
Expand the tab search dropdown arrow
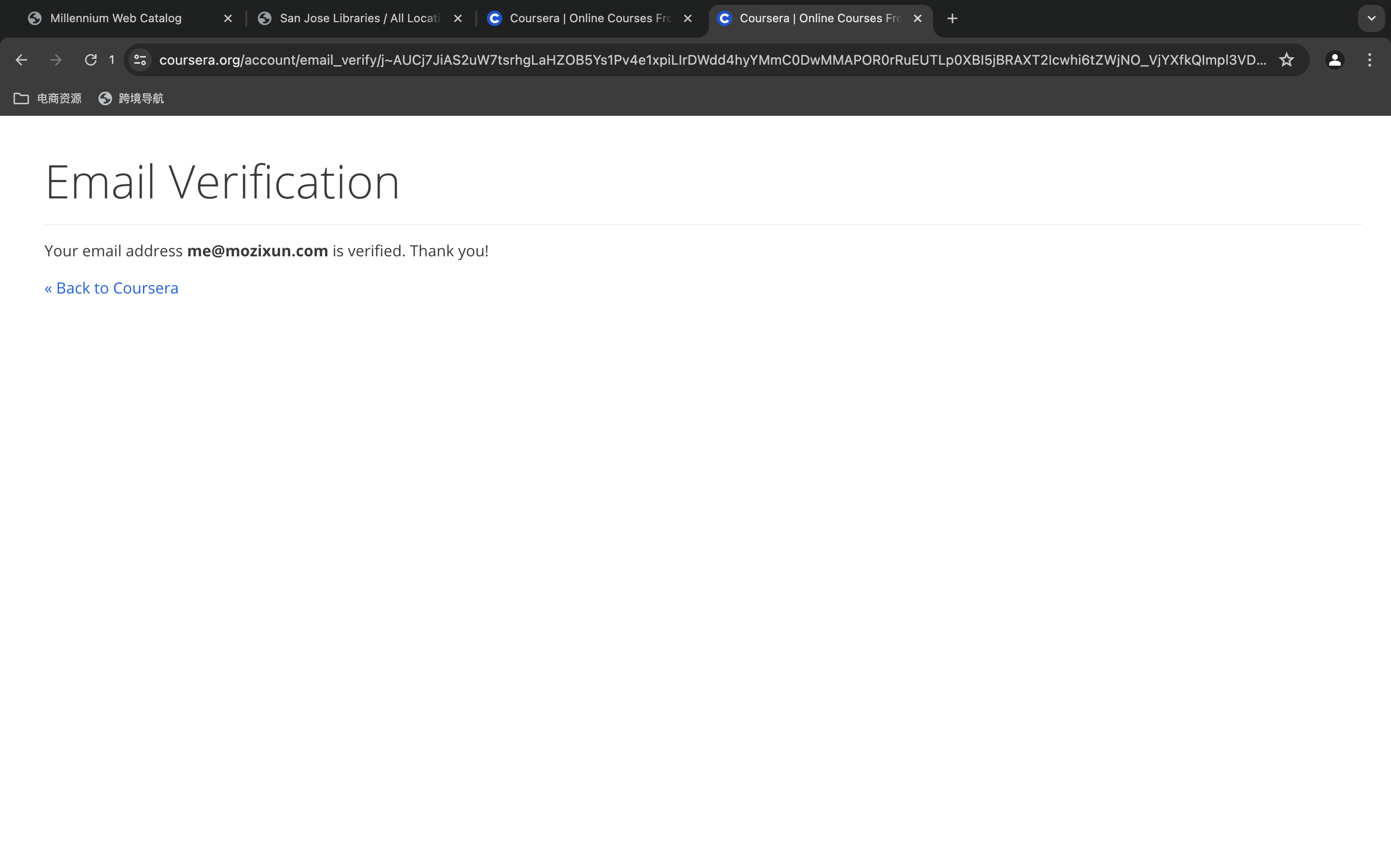pyautogui.click(x=1372, y=18)
